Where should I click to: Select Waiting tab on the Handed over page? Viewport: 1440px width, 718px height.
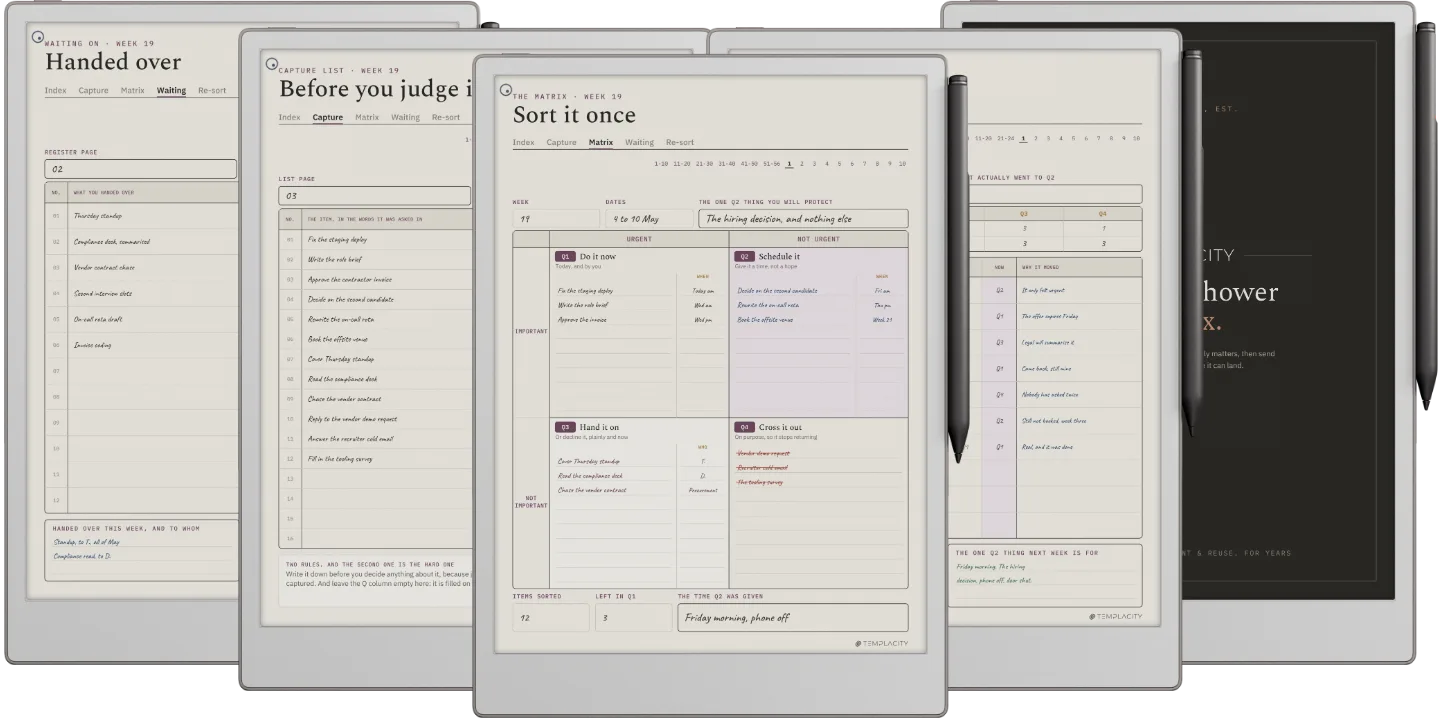(x=171, y=91)
